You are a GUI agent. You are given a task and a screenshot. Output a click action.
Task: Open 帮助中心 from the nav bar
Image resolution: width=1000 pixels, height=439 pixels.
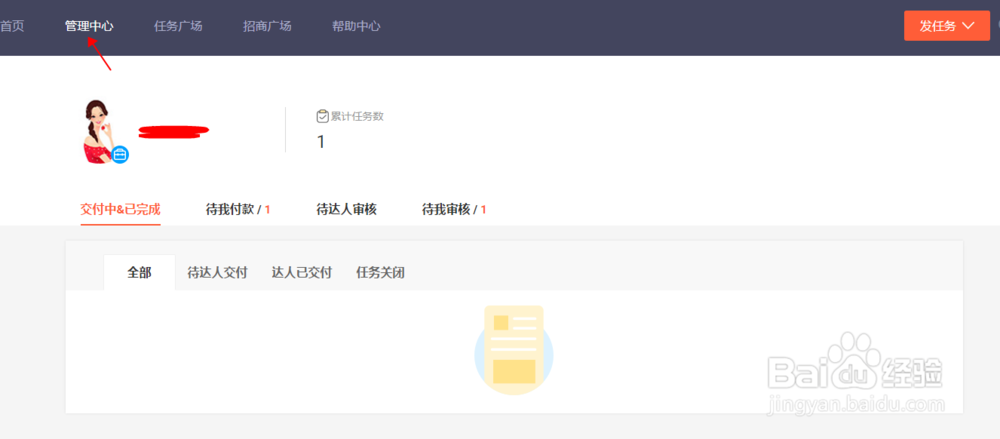tap(357, 26)
